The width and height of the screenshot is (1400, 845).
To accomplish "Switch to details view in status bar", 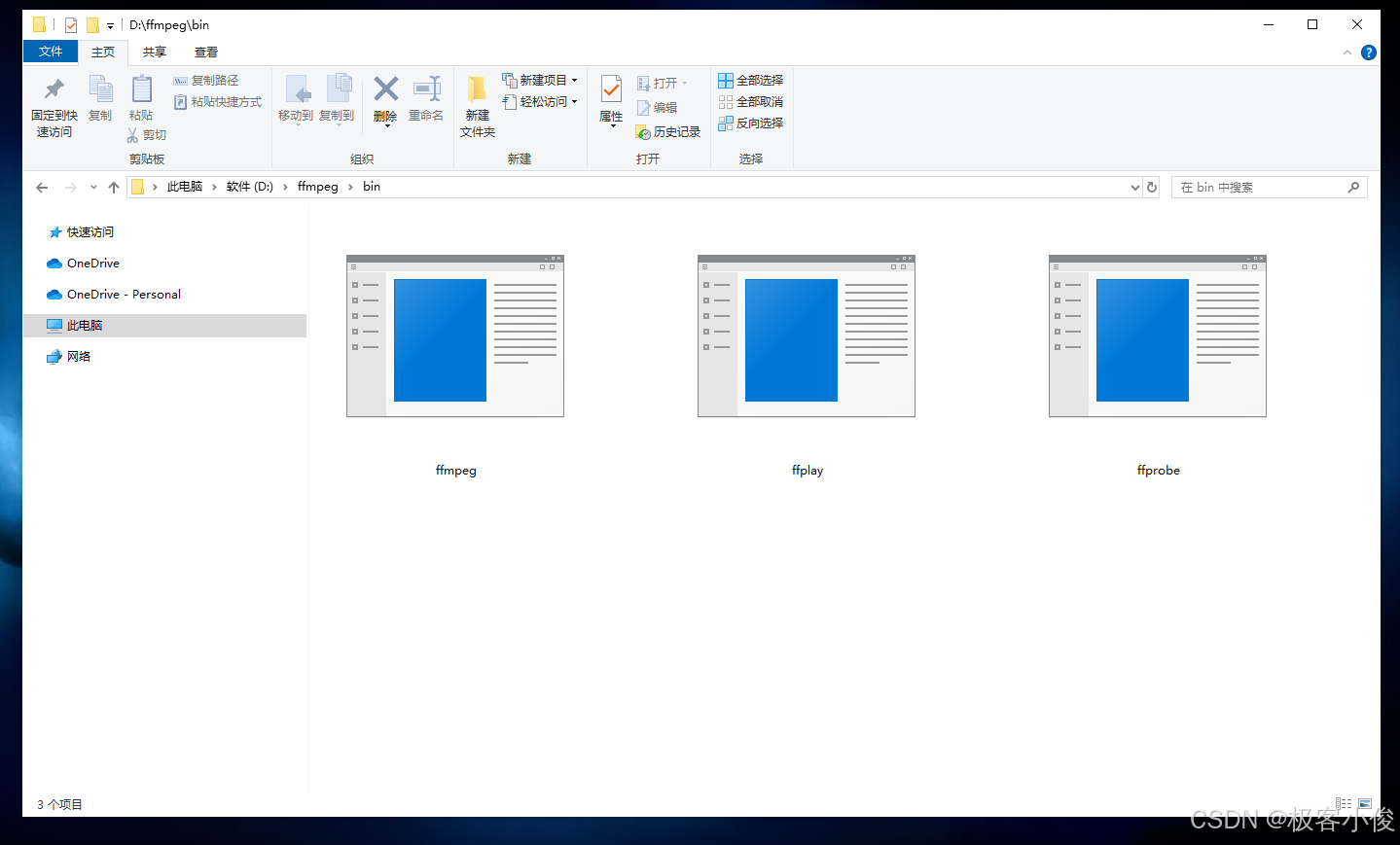I will [1344, 804].
